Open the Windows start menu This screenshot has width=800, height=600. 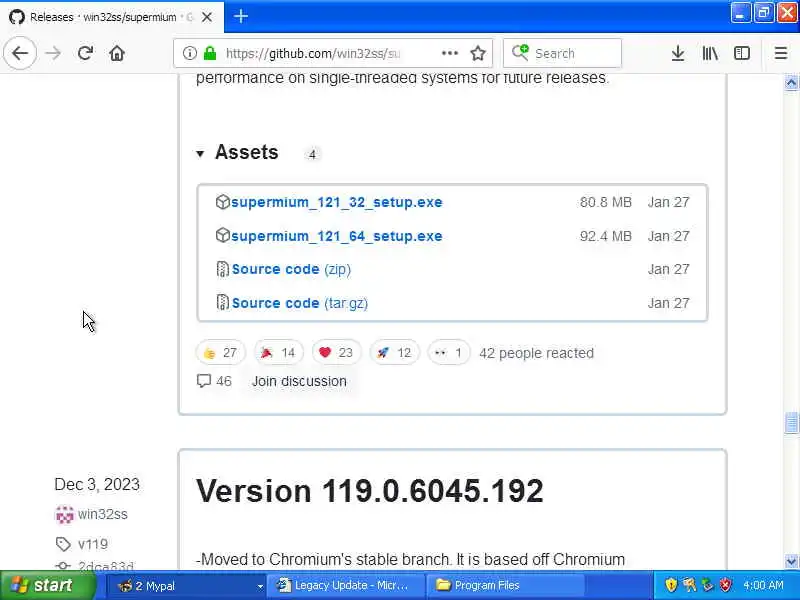[47, 585]
